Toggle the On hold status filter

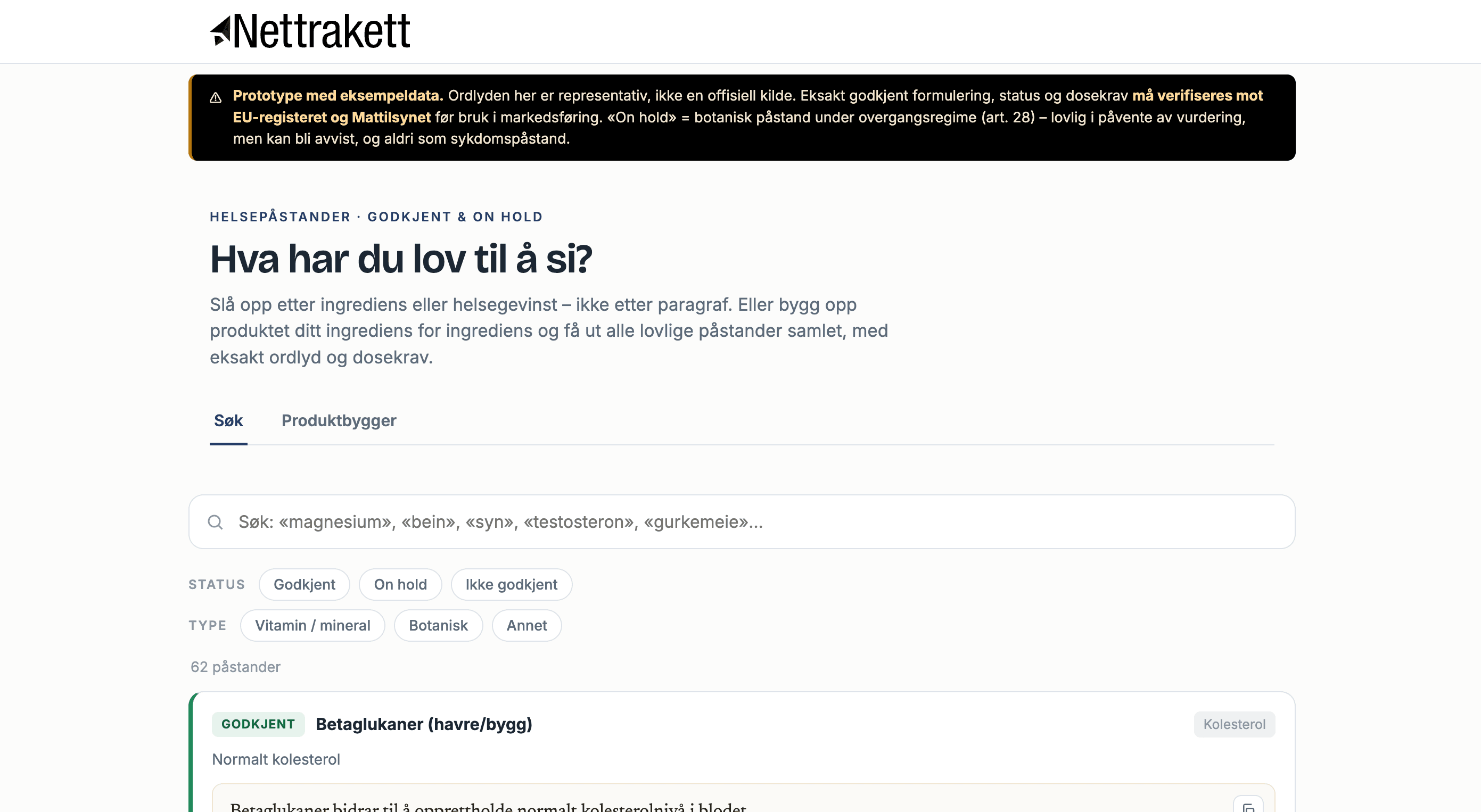[400, 584]
